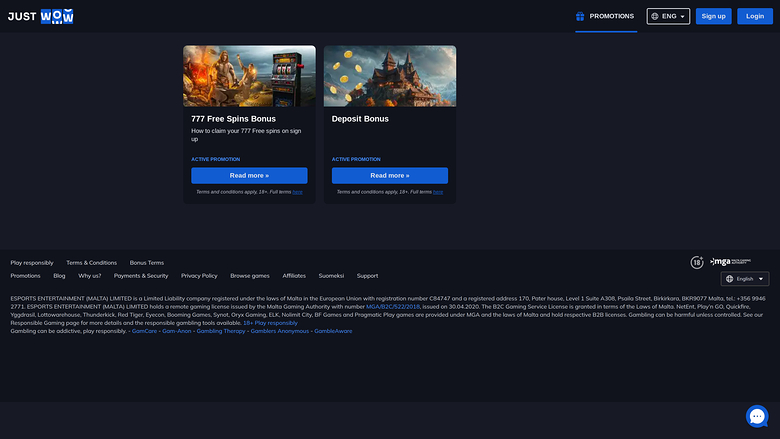Open the Why us? footer link
Viewport: 780px width, 439px height.
pyautogui.click(x=90, y=275)
